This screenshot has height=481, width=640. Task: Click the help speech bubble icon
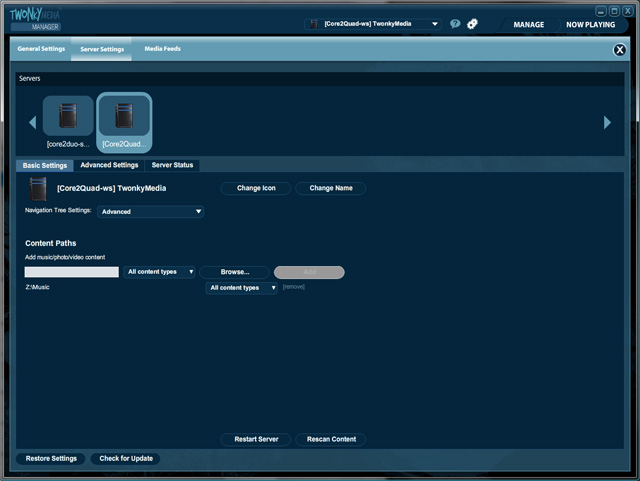coord(455,24)
